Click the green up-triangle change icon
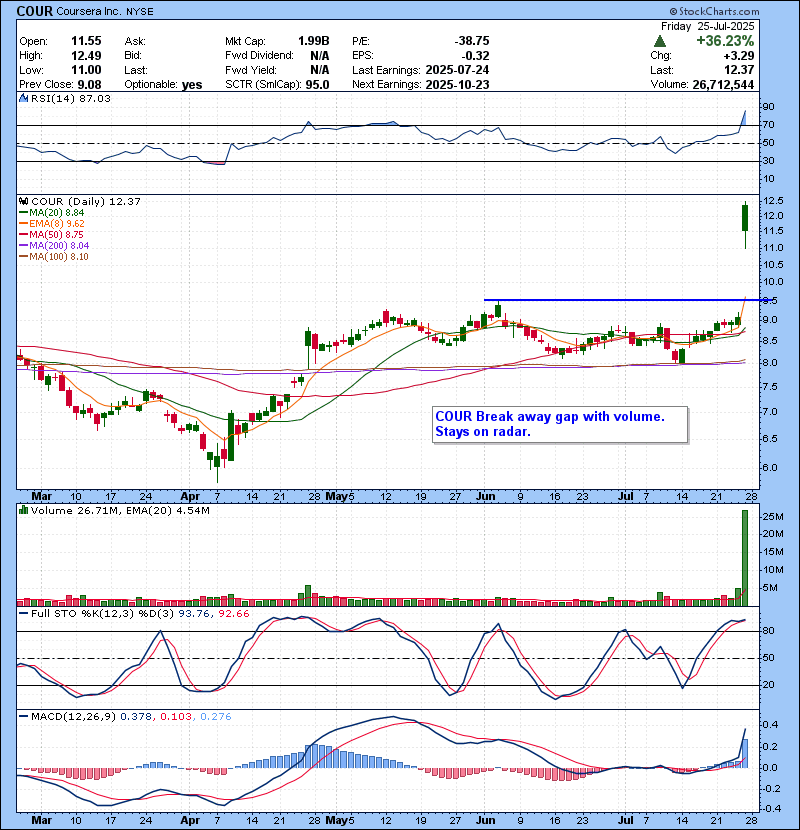800x830 pixels. click(x=659, y=41)
